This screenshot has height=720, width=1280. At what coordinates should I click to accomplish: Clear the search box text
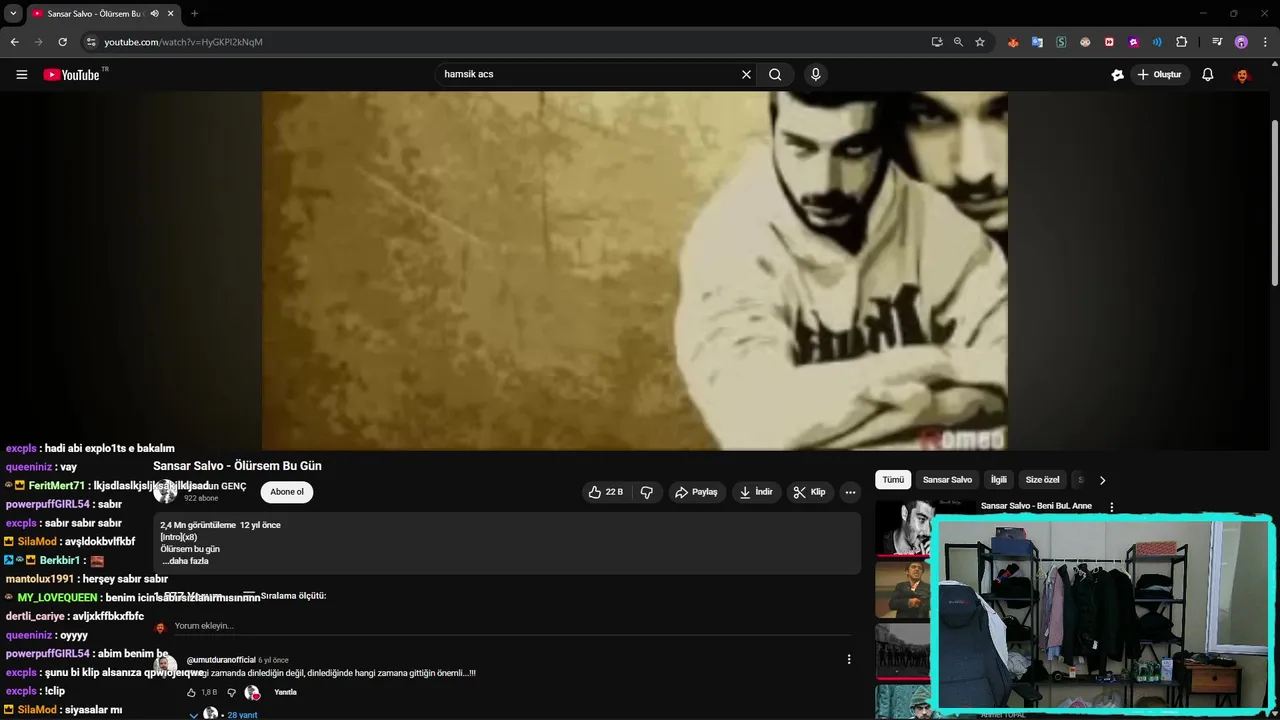pyautogui.click(x=746, y=74)
